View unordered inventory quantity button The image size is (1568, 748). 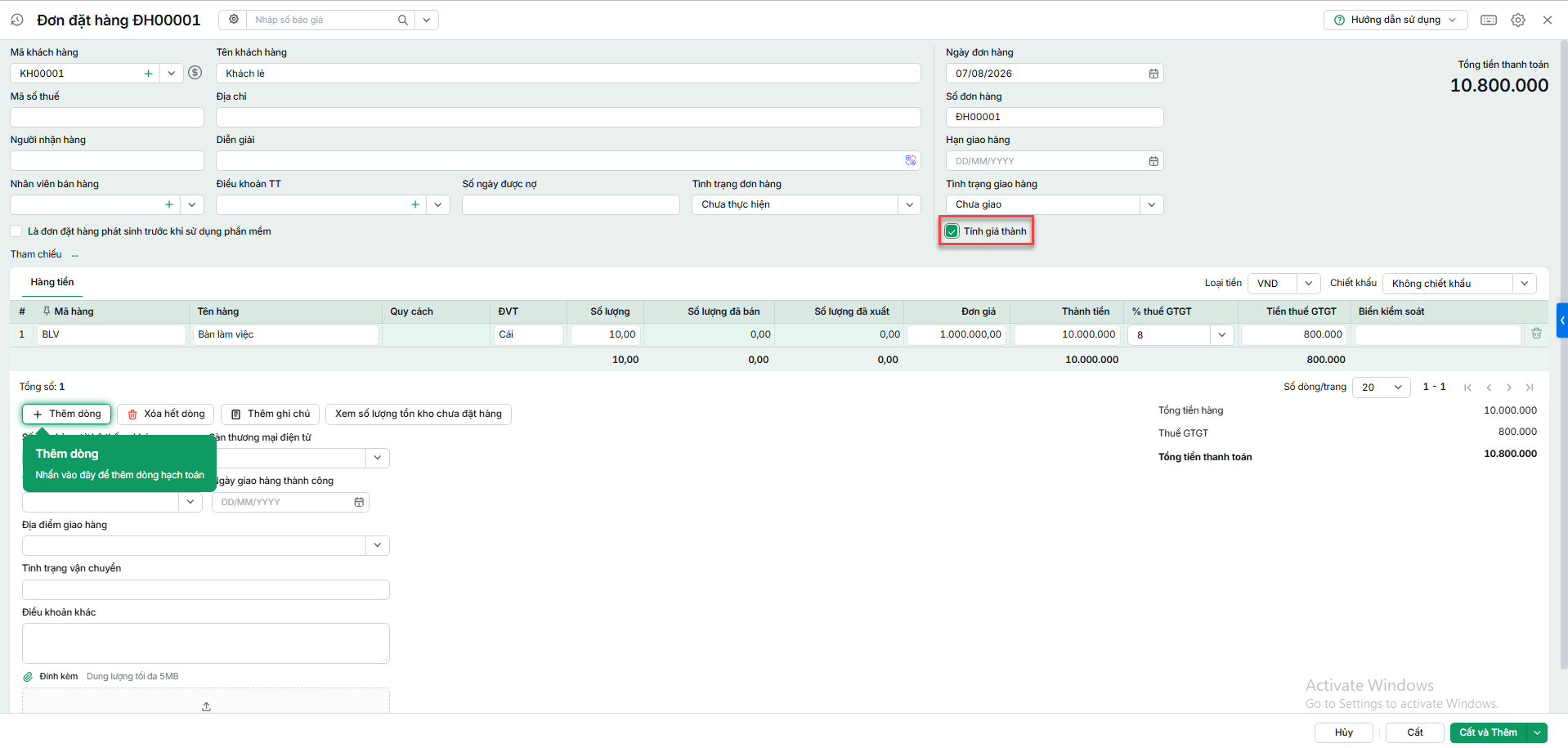coord(419,414)
